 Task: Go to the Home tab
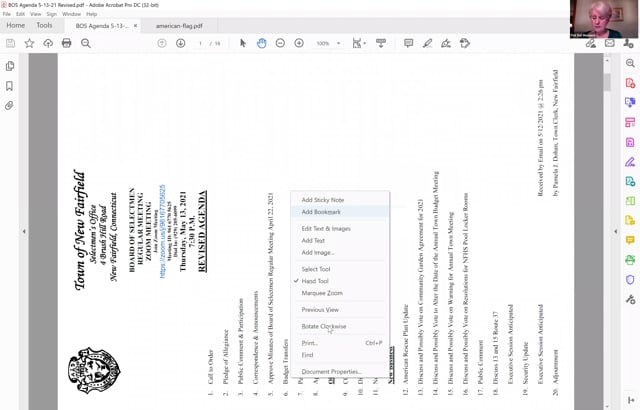coord(16,25)
